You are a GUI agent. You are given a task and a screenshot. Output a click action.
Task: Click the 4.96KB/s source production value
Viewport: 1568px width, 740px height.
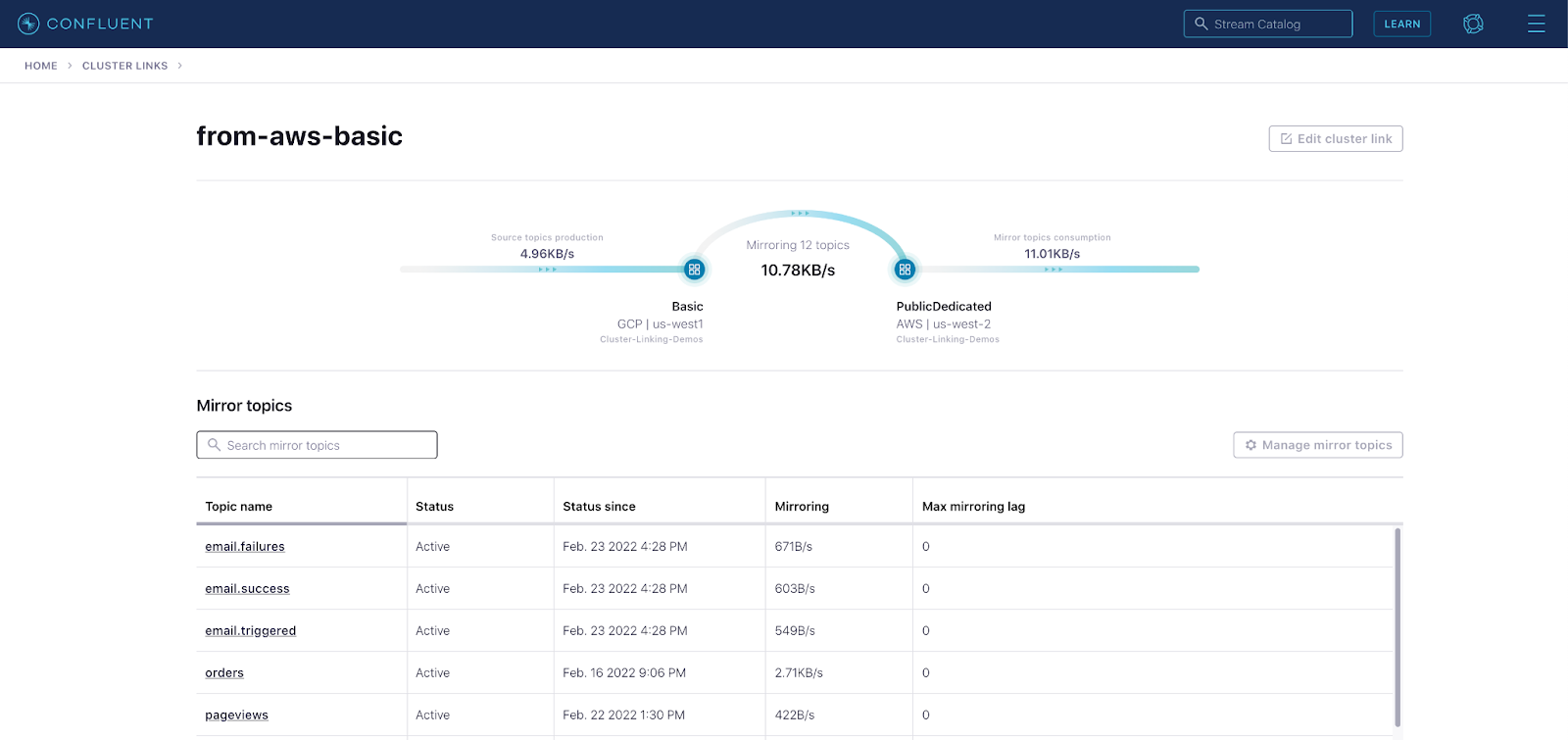coord(547,254)
